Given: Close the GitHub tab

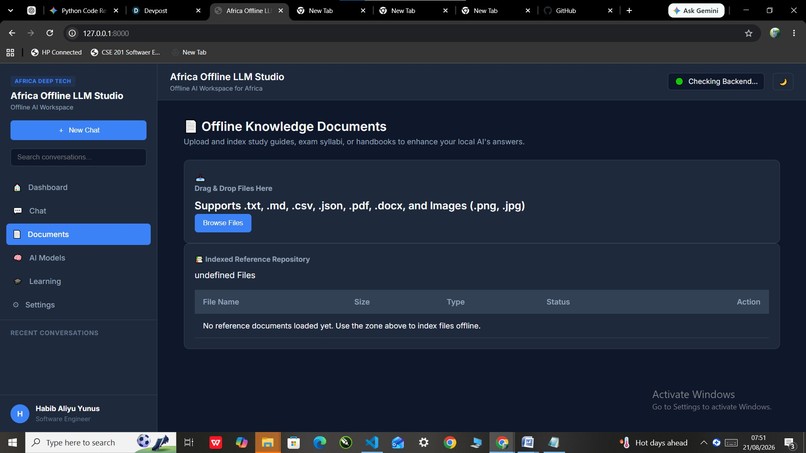Looking at the screenshot, I should click(610, 10).
